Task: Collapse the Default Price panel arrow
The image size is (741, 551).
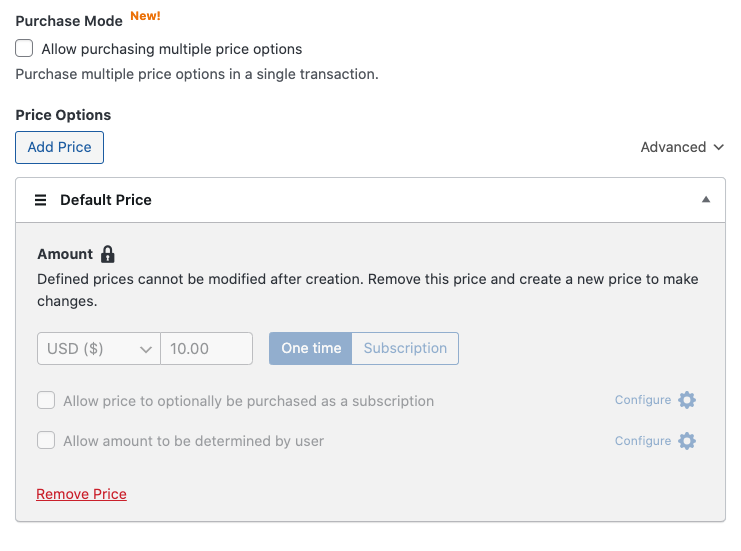Action: click(x=706, y=200)
